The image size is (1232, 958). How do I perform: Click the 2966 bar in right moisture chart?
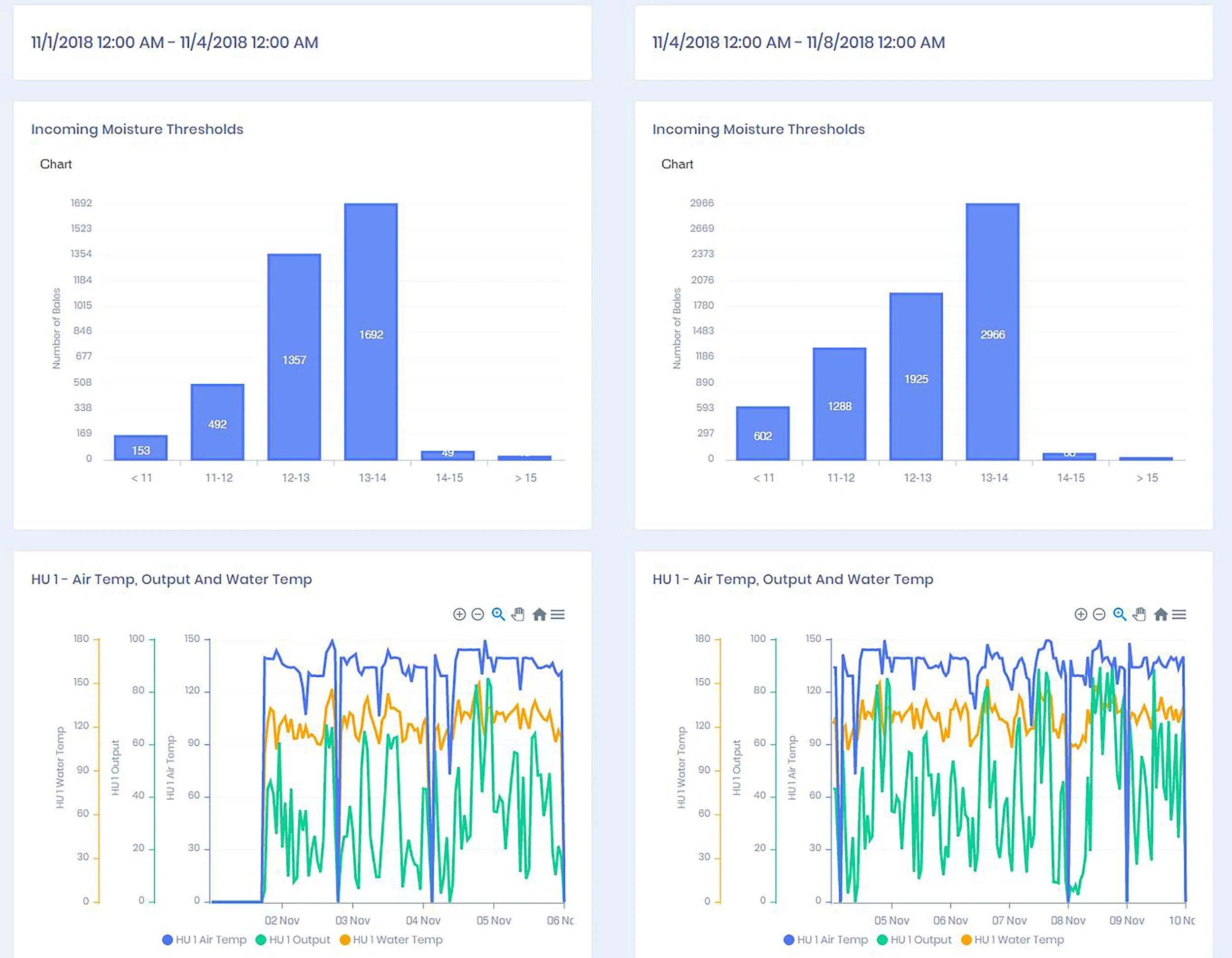(x=992, y=332)
